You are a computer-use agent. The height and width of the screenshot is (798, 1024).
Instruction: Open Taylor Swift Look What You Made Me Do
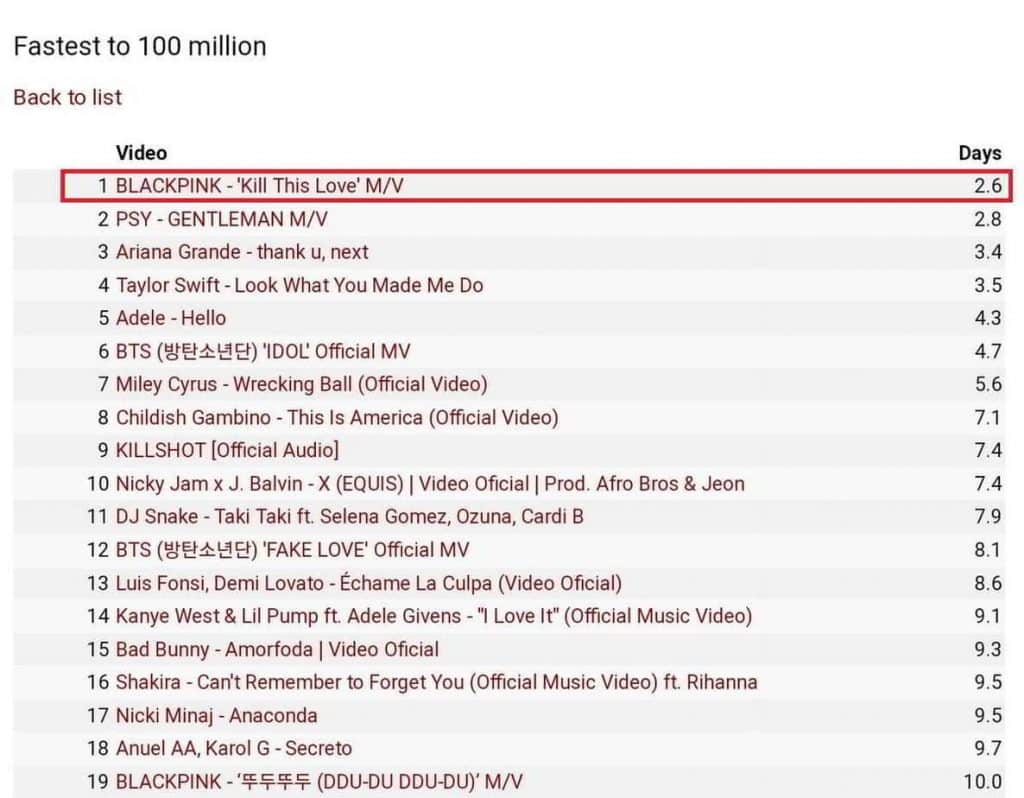[x=299, y=285]
